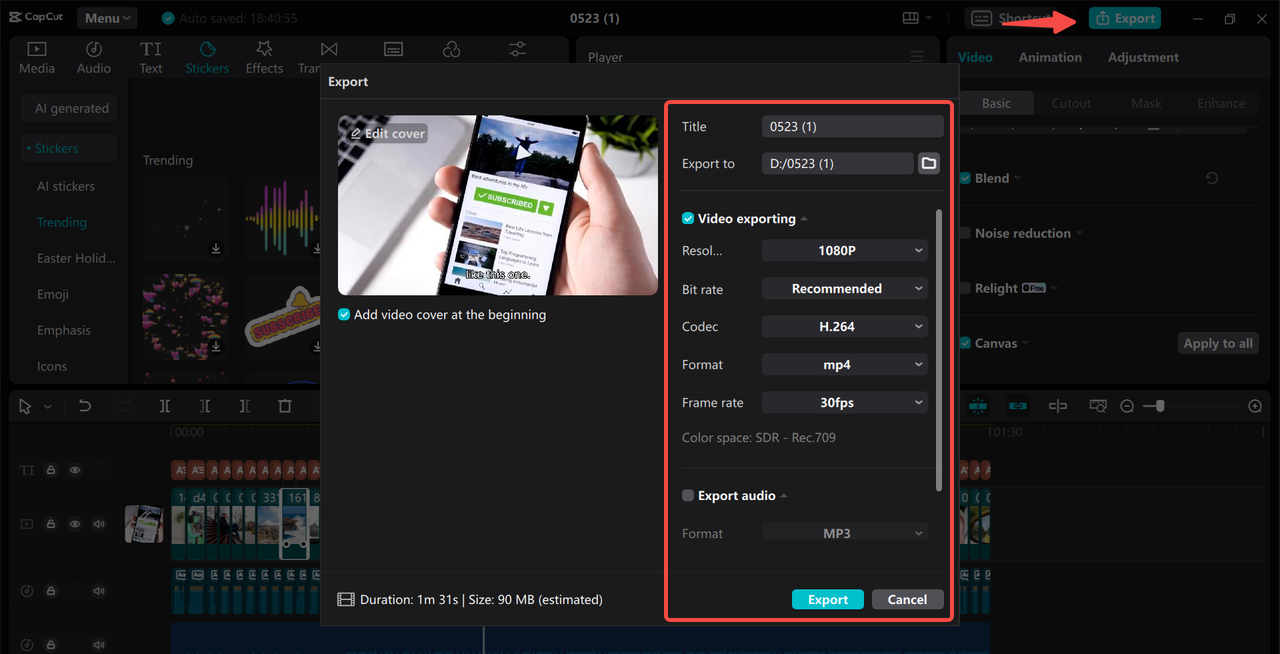Toggle Add video cover at the beginning
The height and width of the screenshot is (654, 1280).
click(x=344, y=314)
